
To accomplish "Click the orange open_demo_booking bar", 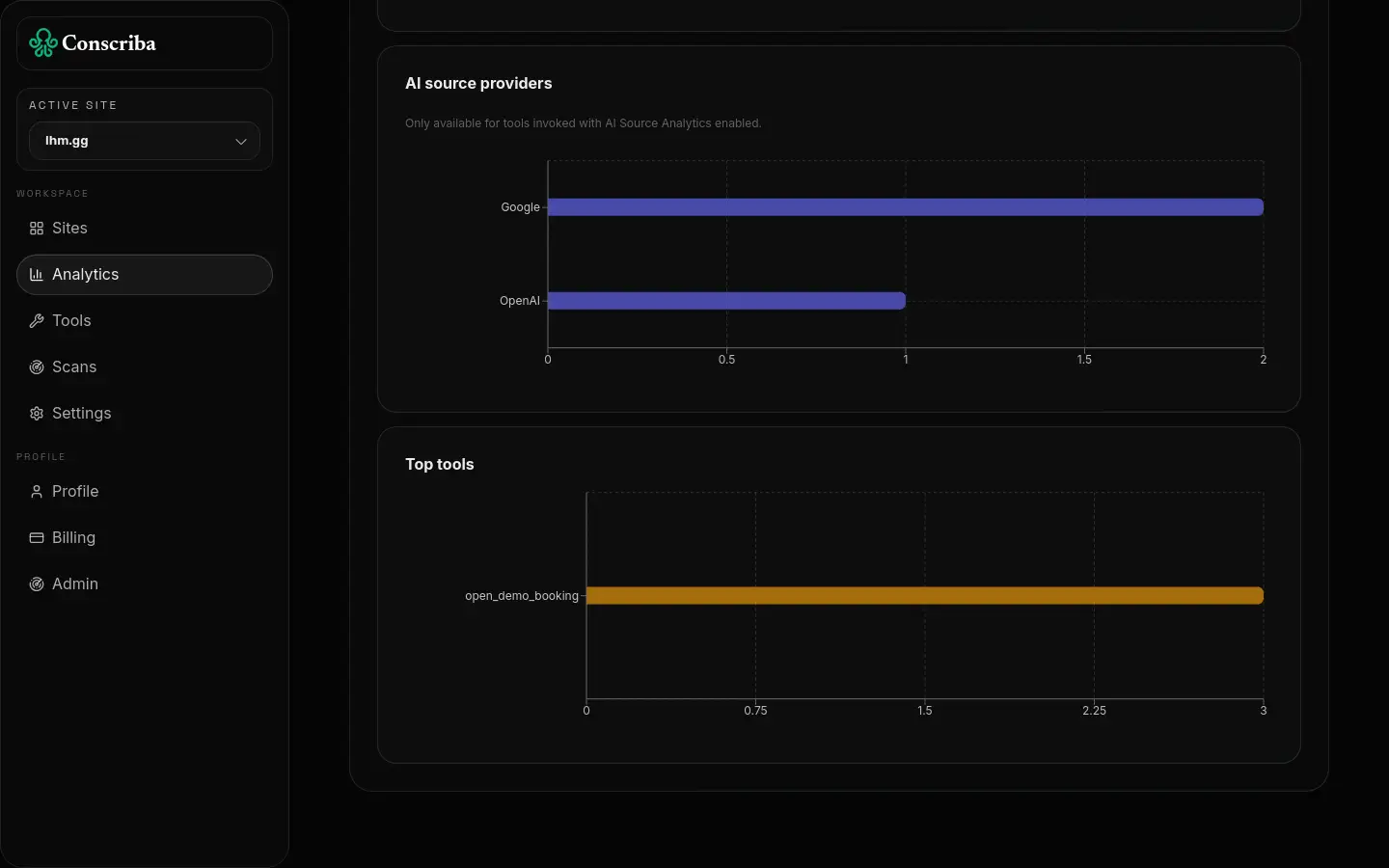I will pos(924,596).
